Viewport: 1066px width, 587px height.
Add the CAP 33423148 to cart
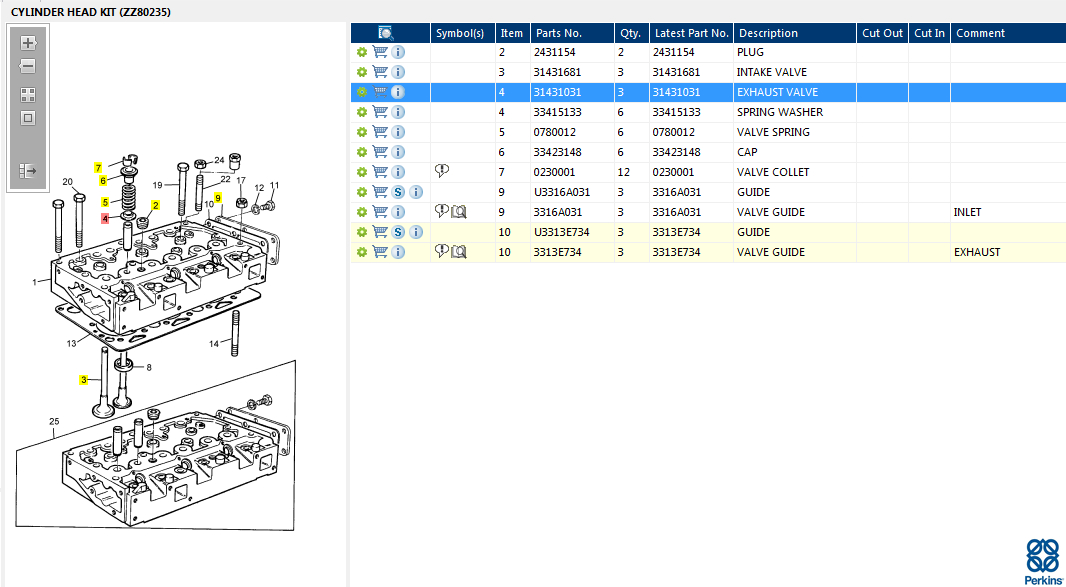[380, 152]
